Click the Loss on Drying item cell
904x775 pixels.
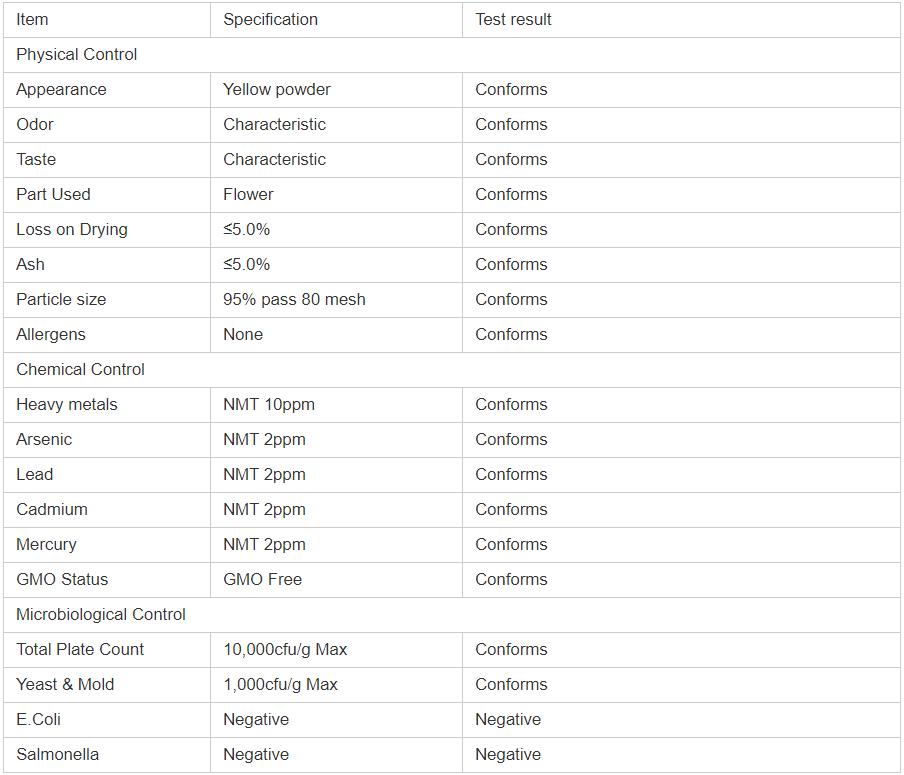[72, 230]
